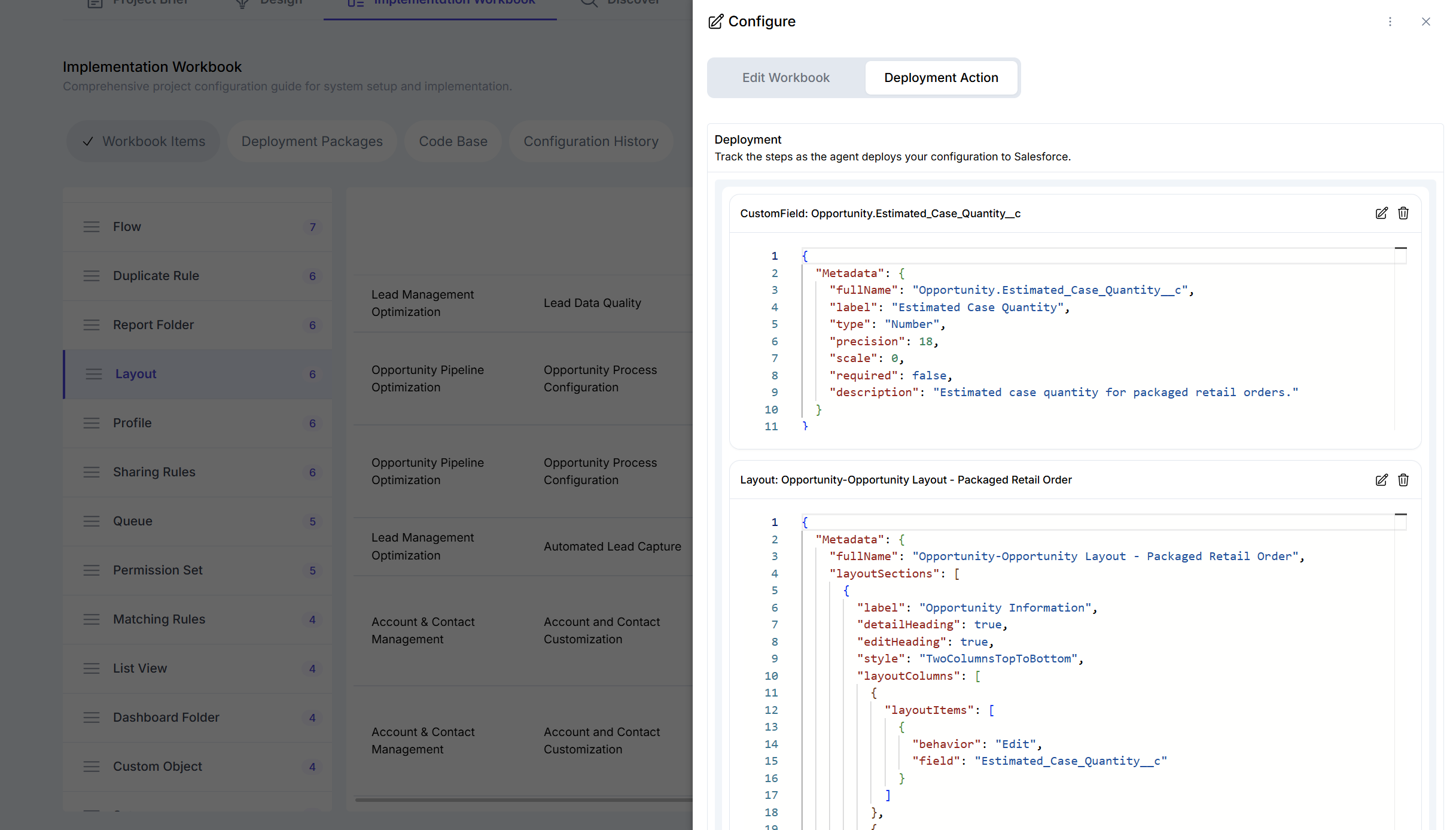Click the TwoColumnsTopToBottom style line
The height and width of the screenshot is (830, 1456).
pos(970,659)
